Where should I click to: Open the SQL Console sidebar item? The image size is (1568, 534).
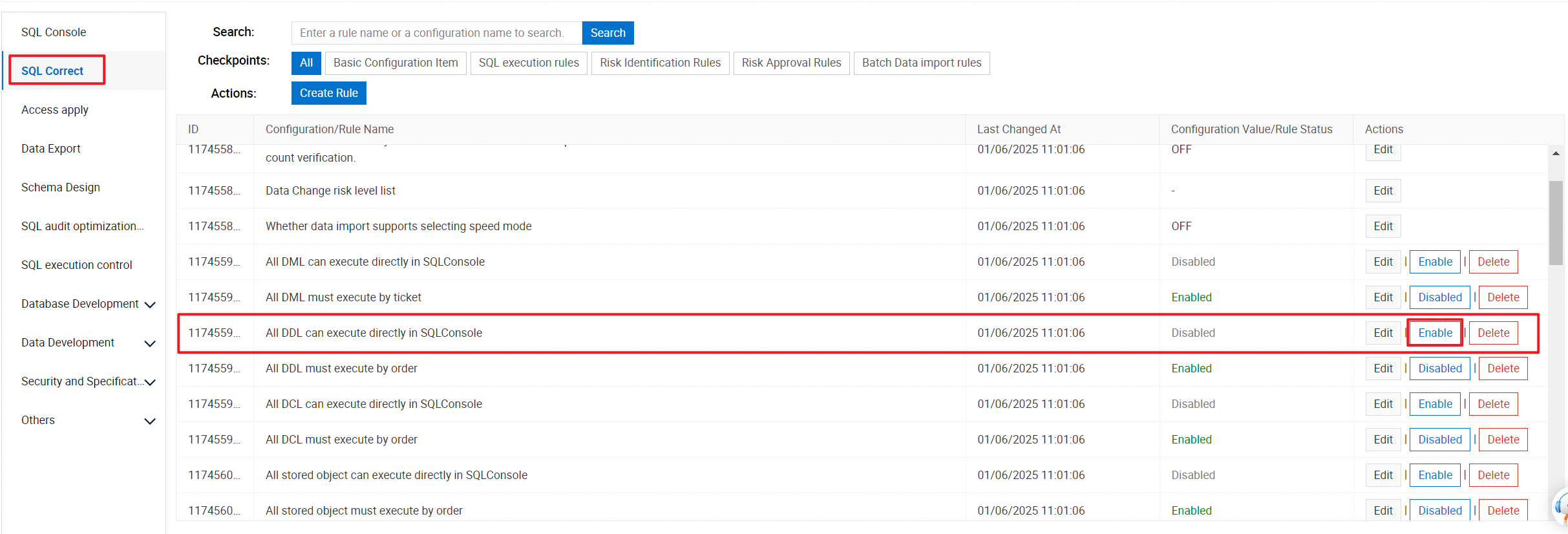pyautogui.click(x=54, y=32)
